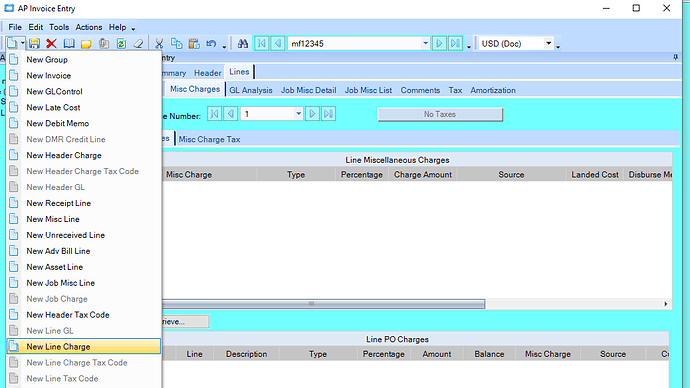Select New Misc Line menu entry
This screenshot has width=690, height=388.
point(84,219)
